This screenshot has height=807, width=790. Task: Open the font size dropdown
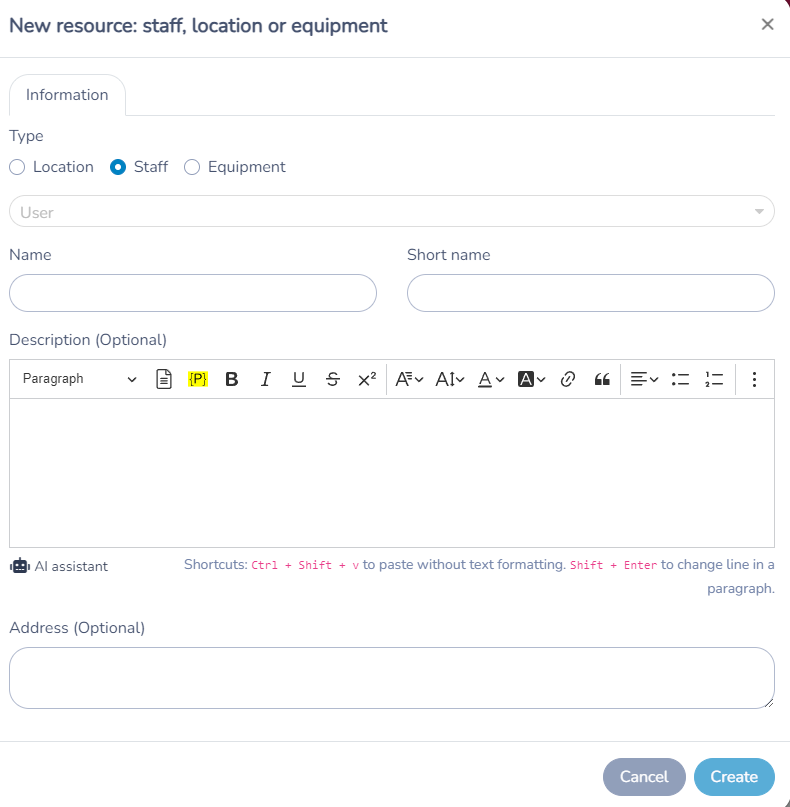point(450,379)
